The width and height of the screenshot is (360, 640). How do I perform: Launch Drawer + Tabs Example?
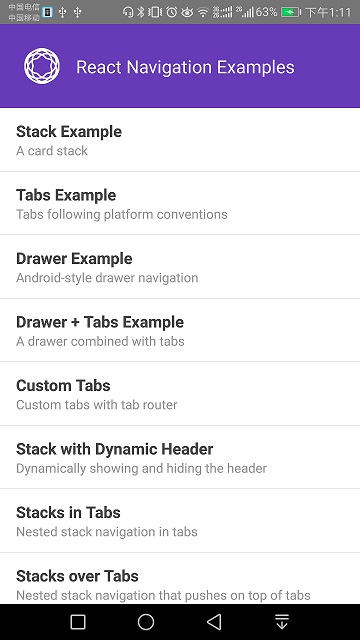[x=180, y=330]
